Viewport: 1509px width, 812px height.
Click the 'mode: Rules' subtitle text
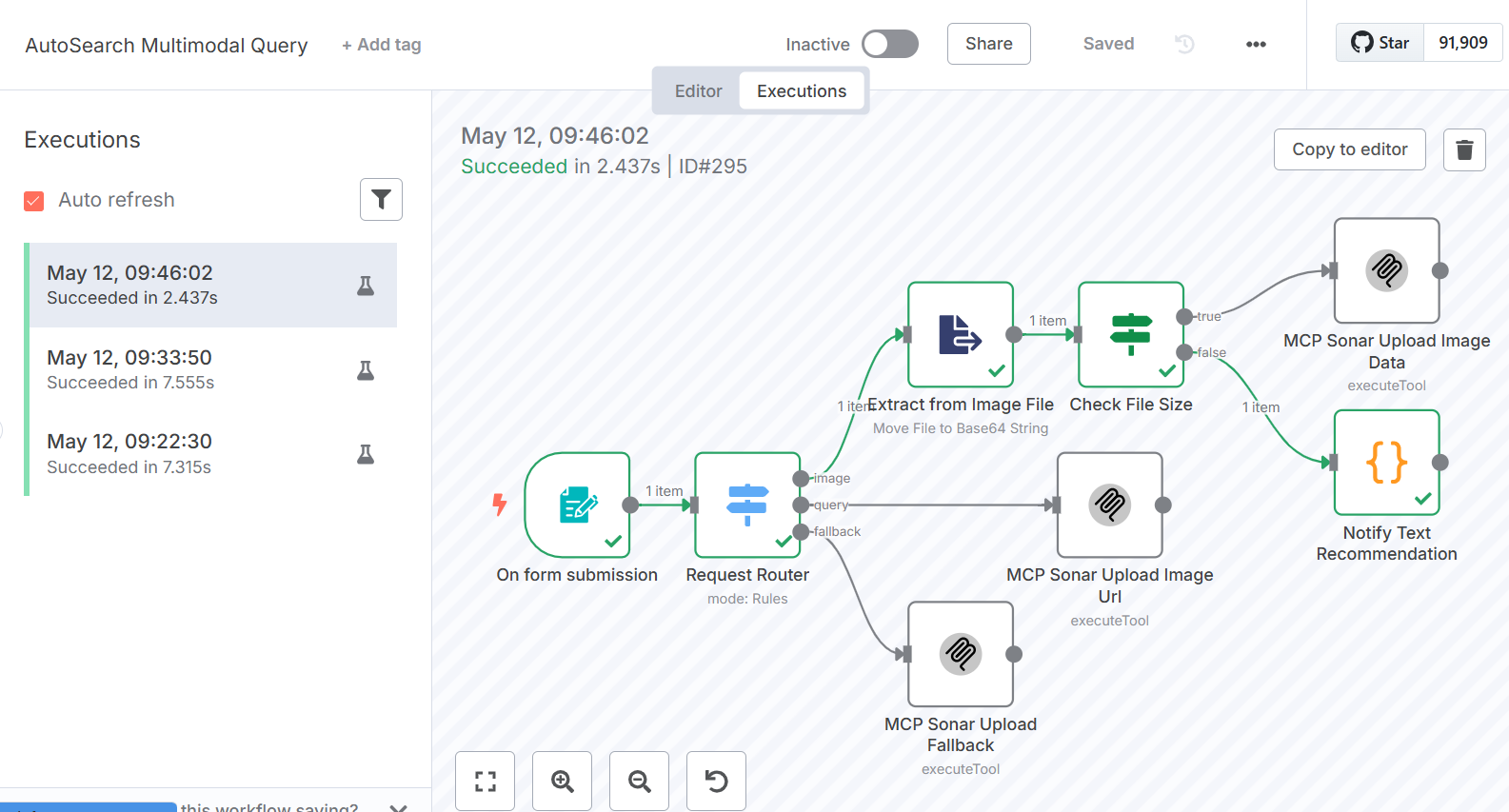click(x=747, y=599)
